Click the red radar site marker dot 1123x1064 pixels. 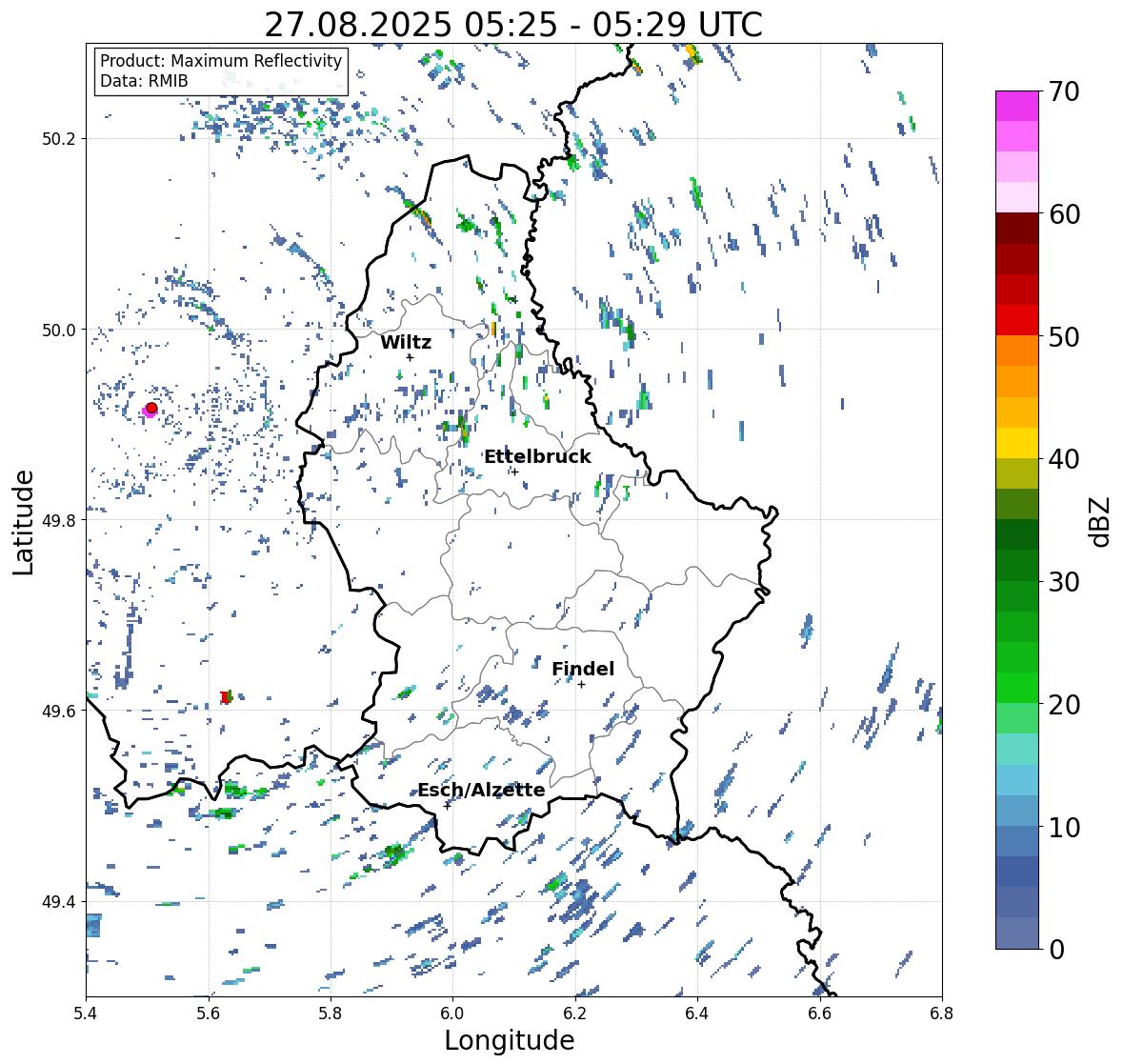click(151, 408)
